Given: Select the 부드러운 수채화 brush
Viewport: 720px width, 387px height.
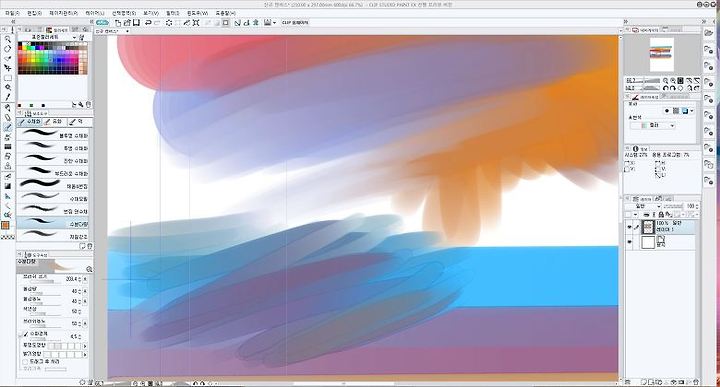Looking at the screenshot, I should (54, 173).
